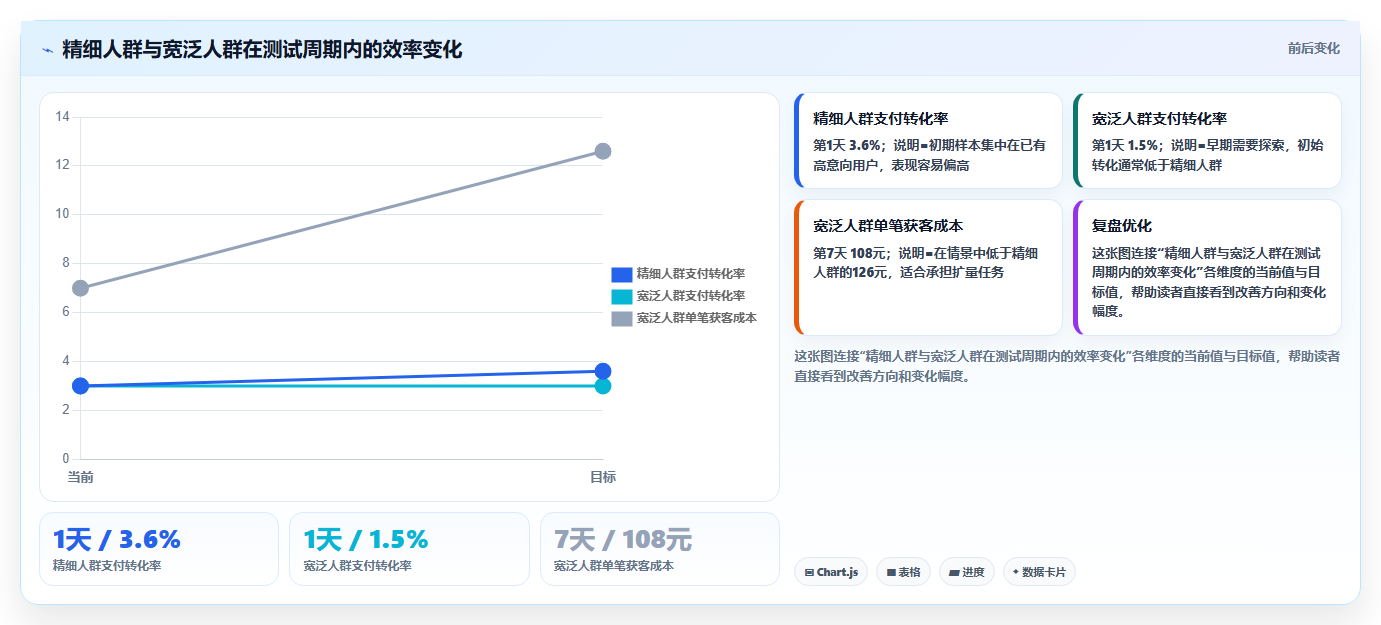Image resolution: width=1381 pixels, height=625 pixels.
Task: Toggle the 精细人群支付转化率 legend color box
Action: pyautogui.click(x=622, y=274)
